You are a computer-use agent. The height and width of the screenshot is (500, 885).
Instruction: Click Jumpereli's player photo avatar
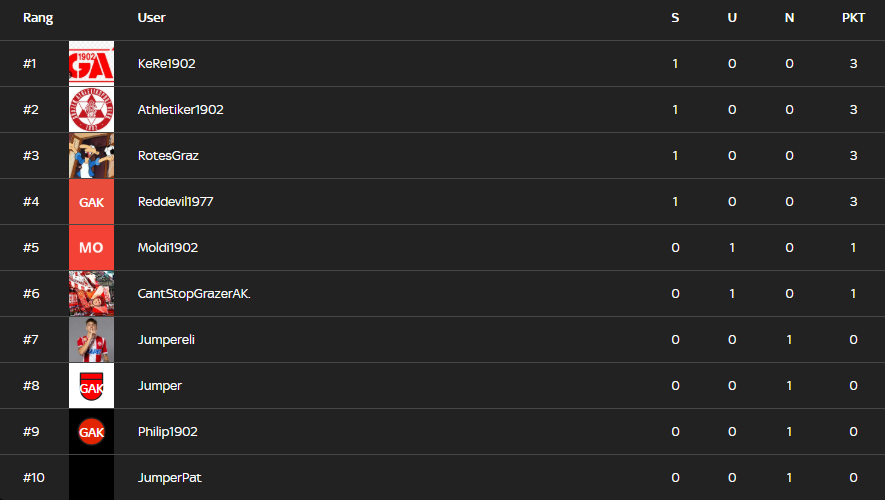pos(91,340)
